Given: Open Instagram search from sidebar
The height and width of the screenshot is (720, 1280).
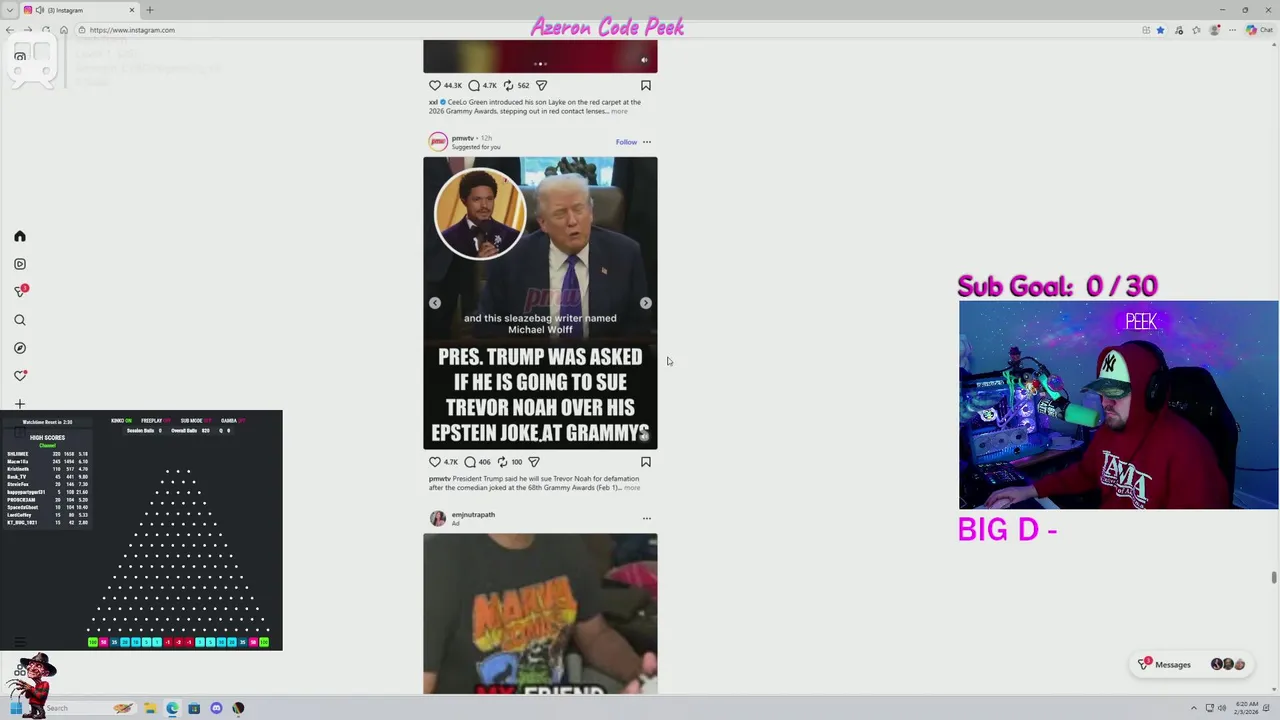Looking at the screenshot, I should click(20, 320).
